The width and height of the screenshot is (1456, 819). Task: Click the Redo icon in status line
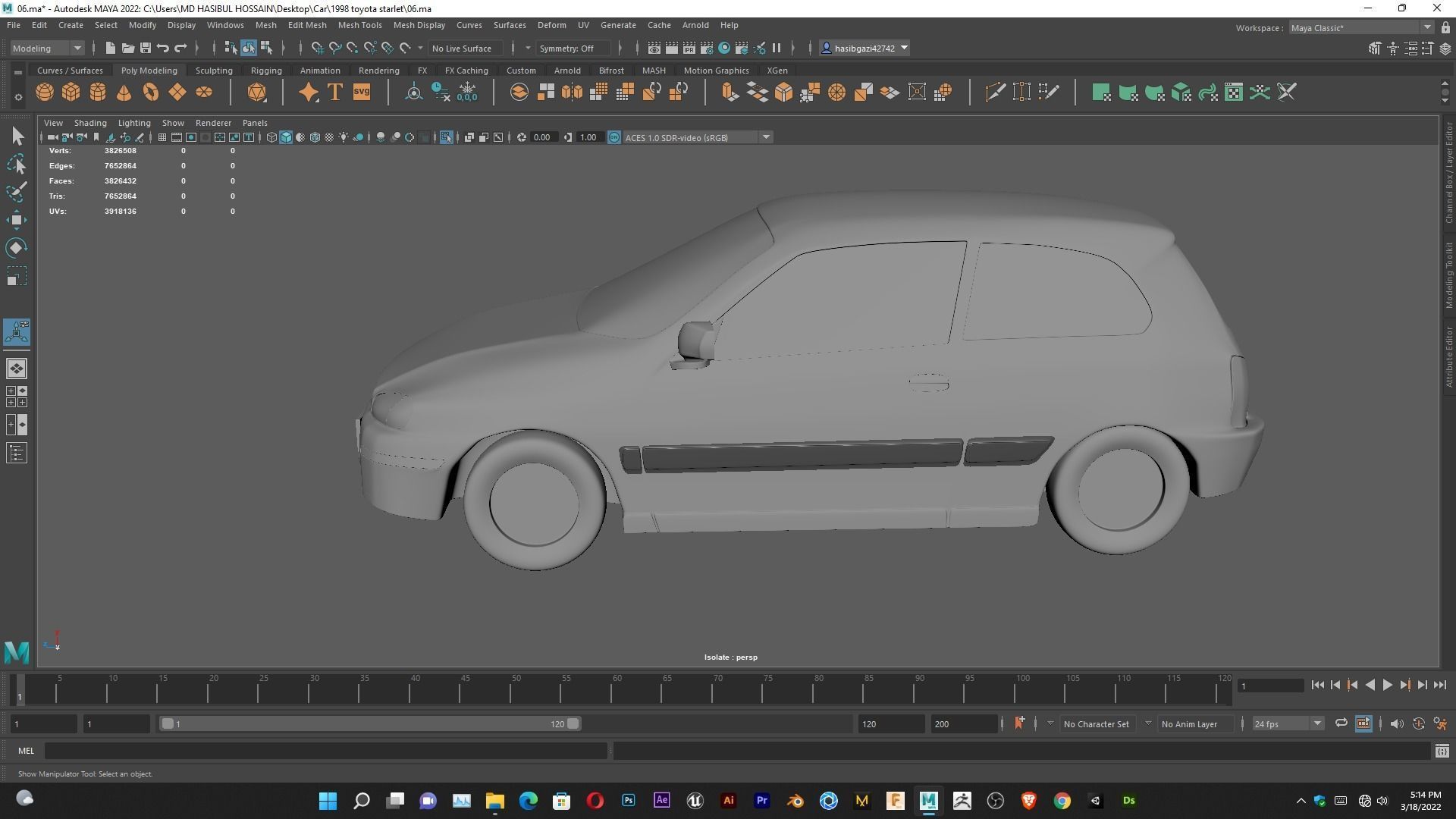[180, 48]
